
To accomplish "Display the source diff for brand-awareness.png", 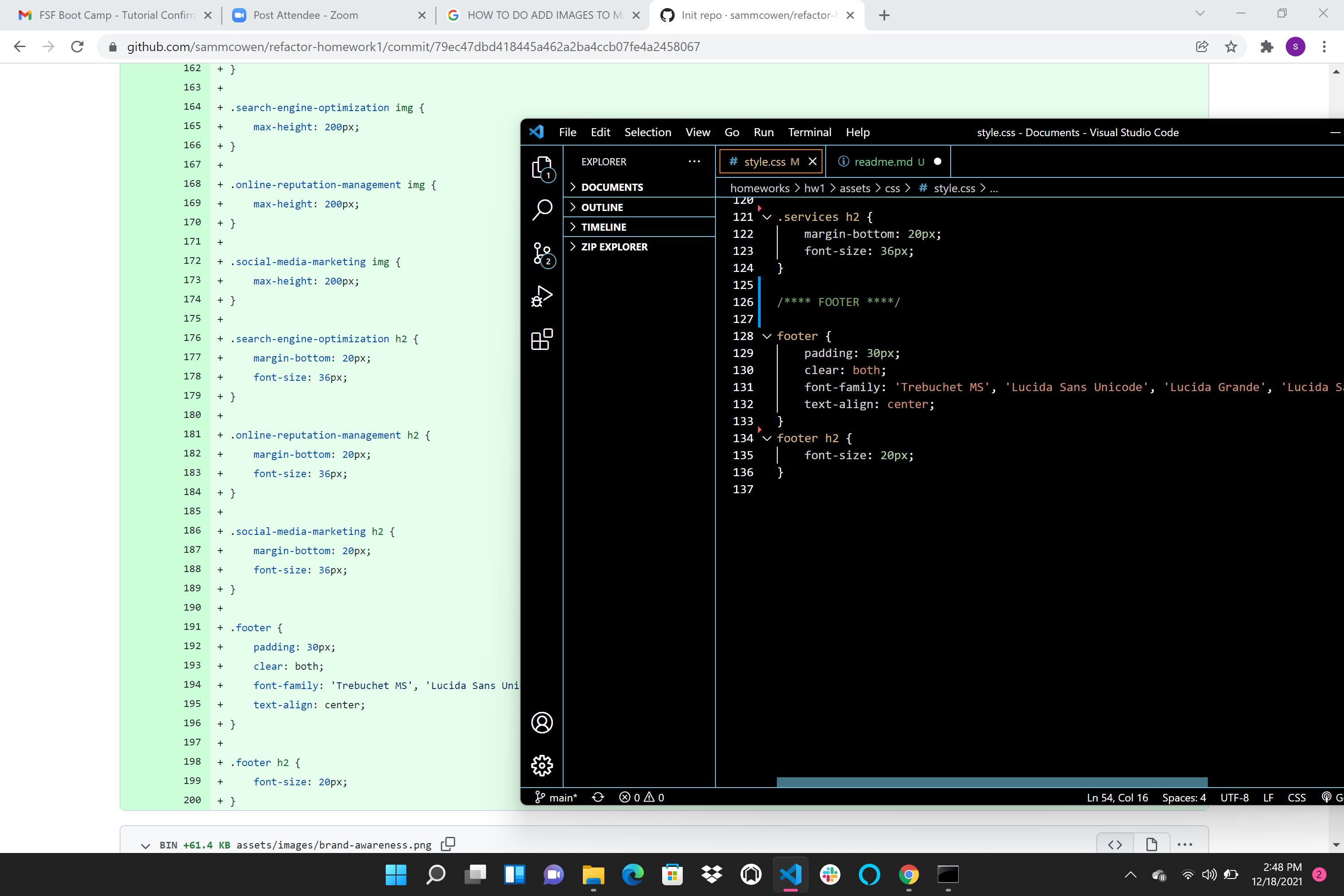I will point(1115,844).
